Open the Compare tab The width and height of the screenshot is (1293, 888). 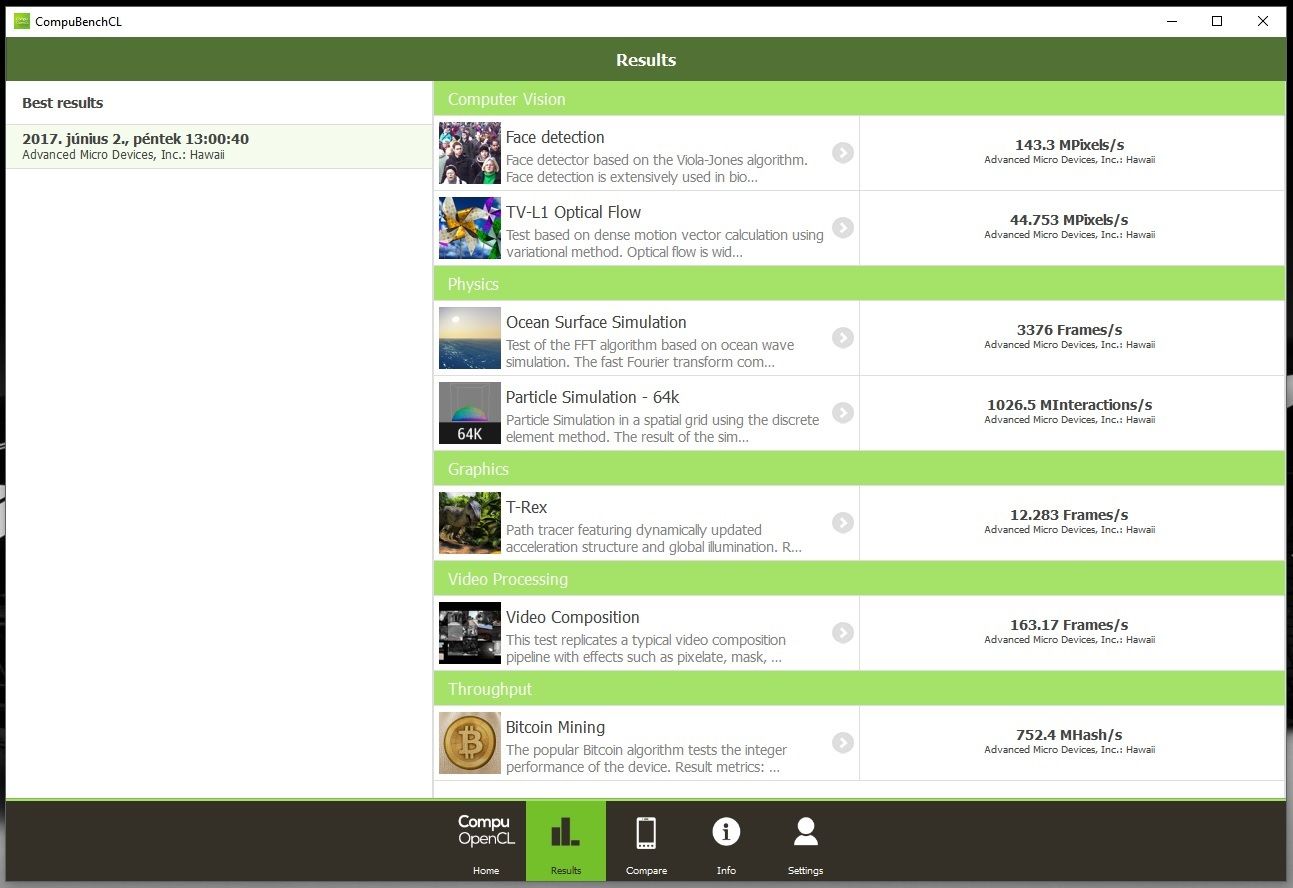click(646, 841)
